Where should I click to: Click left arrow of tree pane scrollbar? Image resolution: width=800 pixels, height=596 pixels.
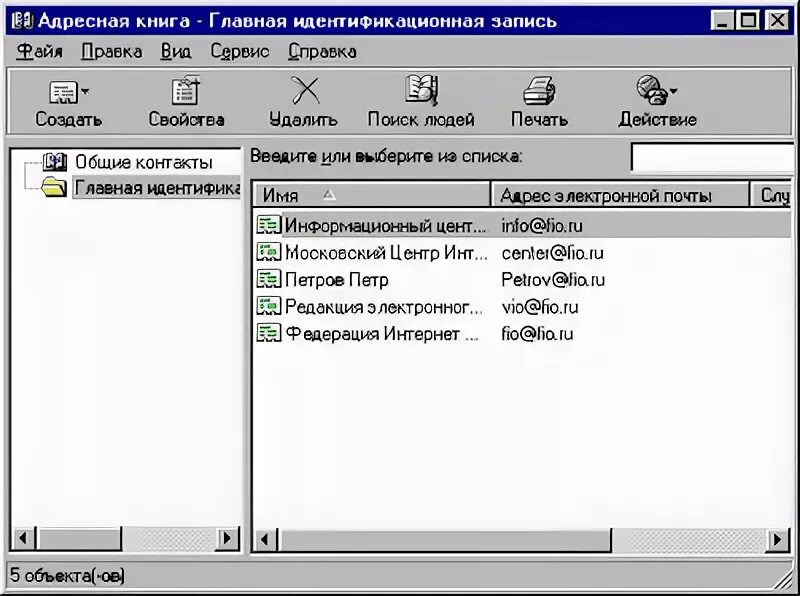[x=23, y=538]
